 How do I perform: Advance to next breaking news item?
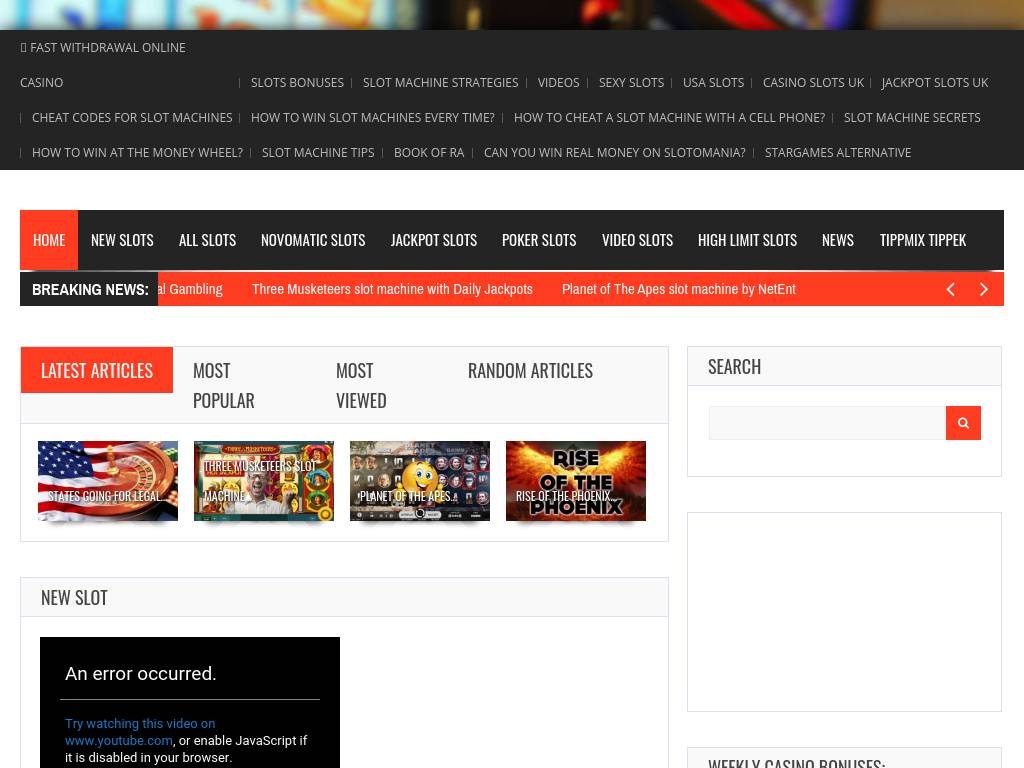coord(984,289)
